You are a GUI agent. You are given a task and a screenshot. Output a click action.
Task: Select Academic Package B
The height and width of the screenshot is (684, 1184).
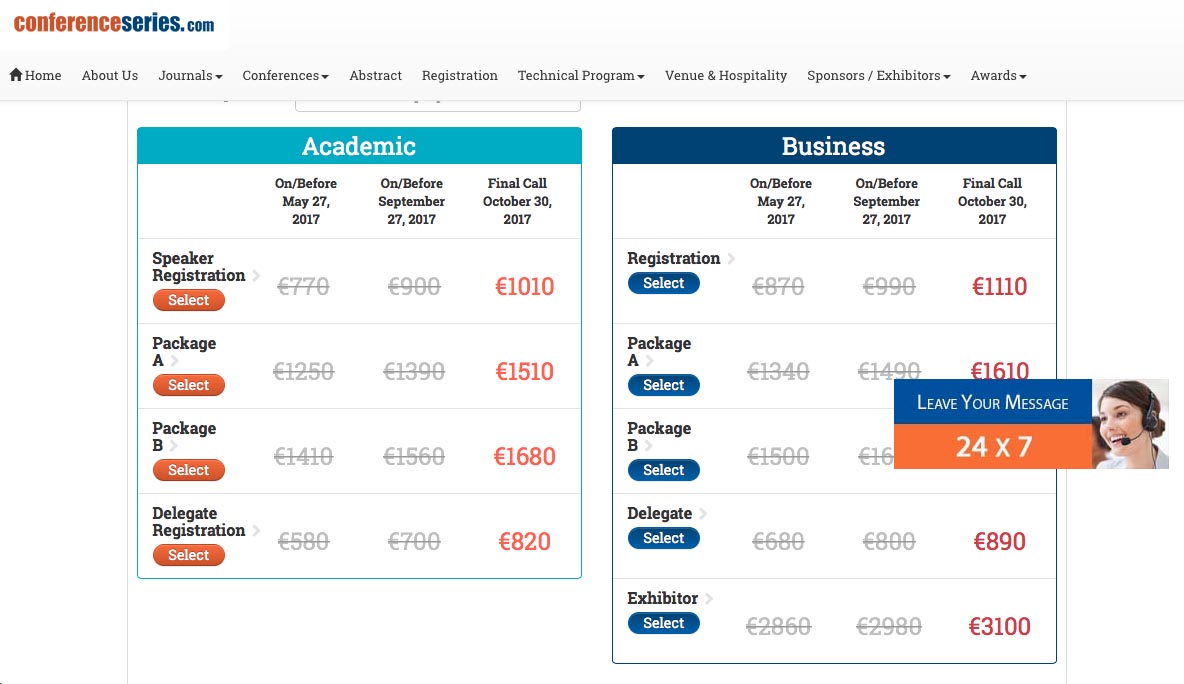point(188,470)
